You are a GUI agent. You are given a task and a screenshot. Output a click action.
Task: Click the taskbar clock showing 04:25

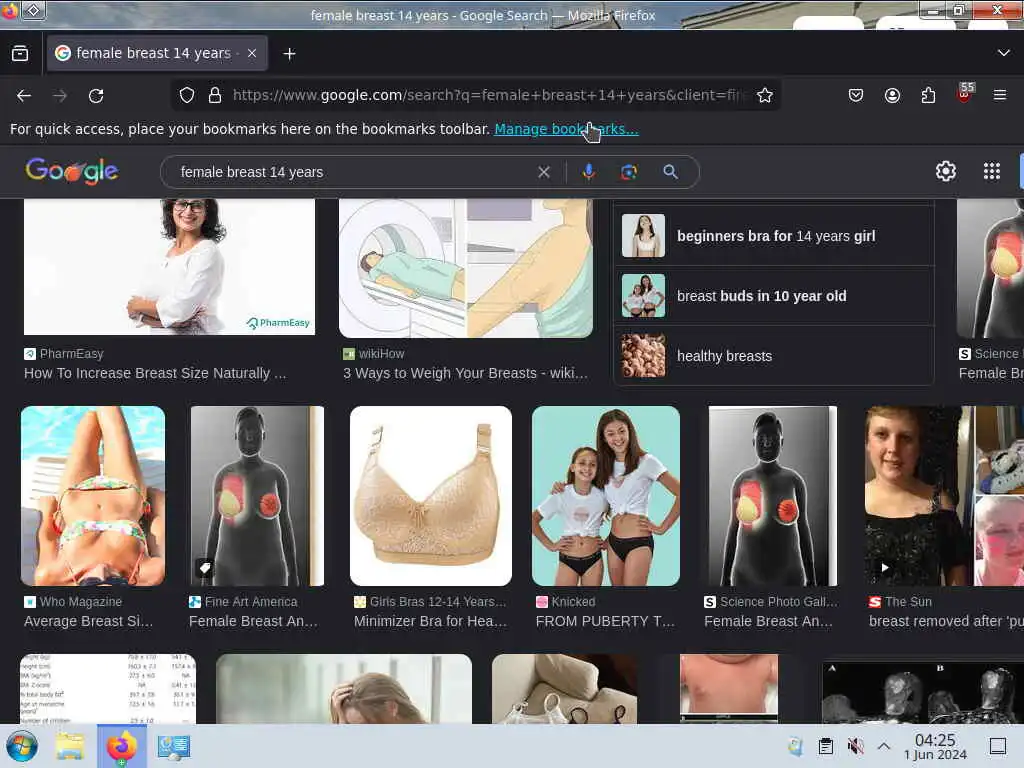[x=935, y=746]
